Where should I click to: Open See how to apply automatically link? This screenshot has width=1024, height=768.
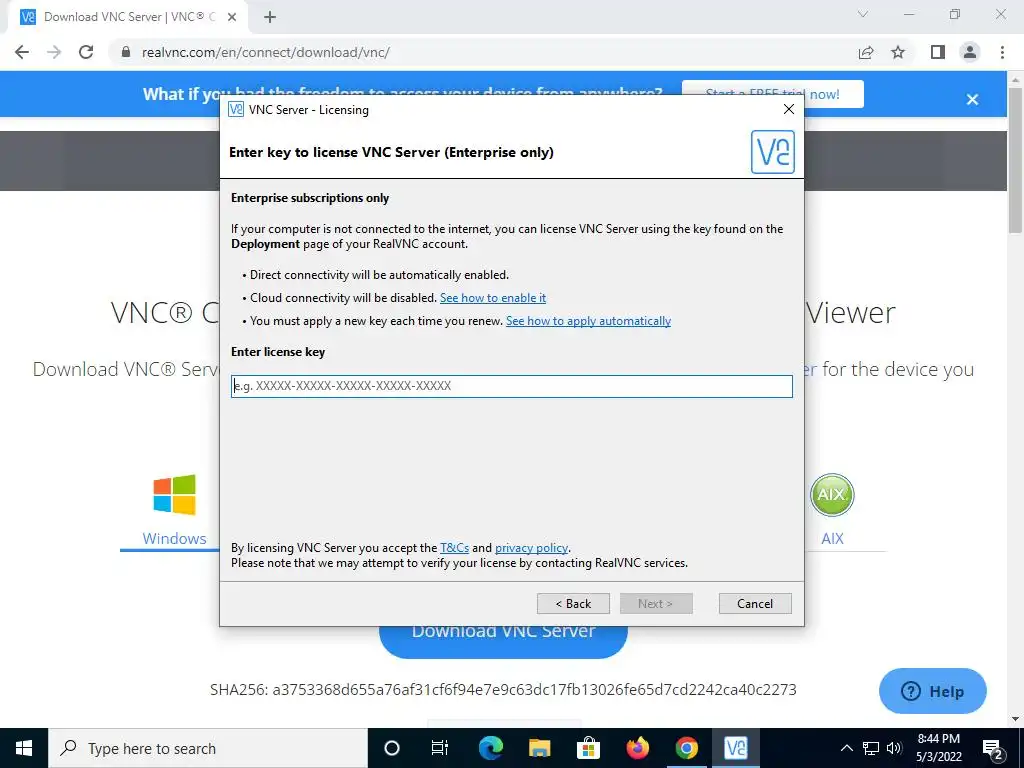pyautogui.click(x=588, y=321)
